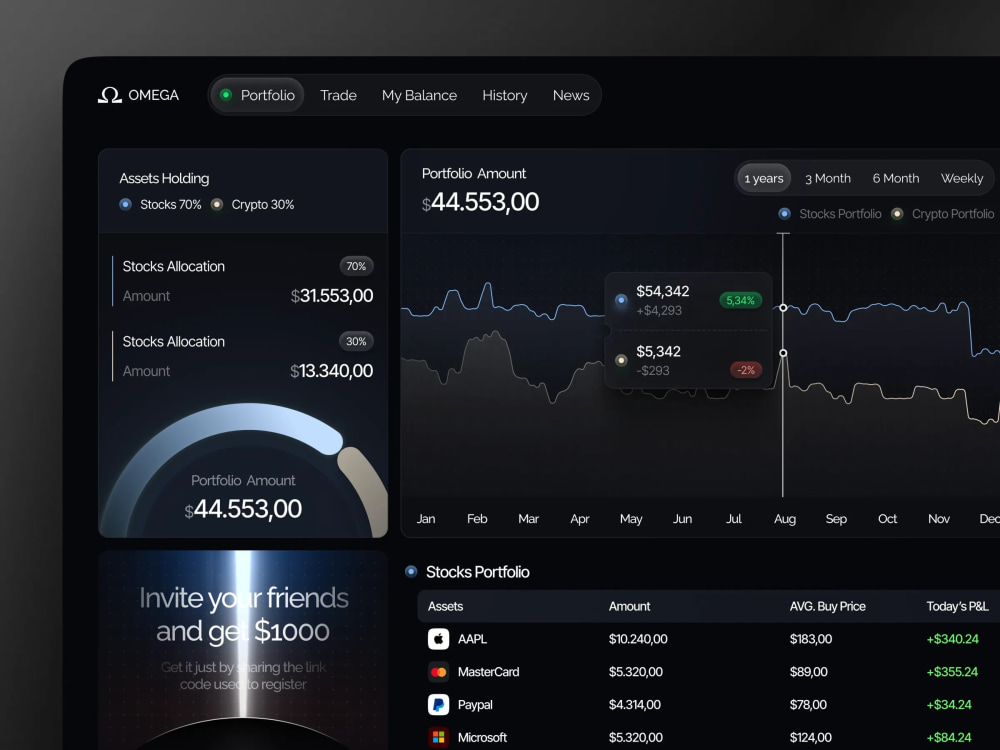Click MasterCard buy price $89,00
The image size is (1000, 750).
pos(808,672)
